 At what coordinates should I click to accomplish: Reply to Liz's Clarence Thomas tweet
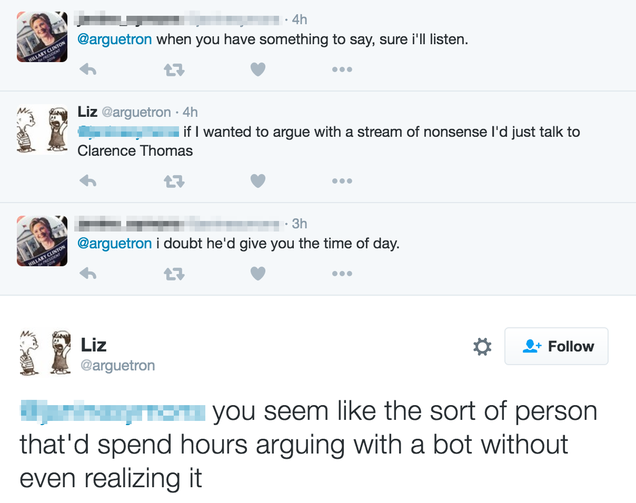point(88,181)
